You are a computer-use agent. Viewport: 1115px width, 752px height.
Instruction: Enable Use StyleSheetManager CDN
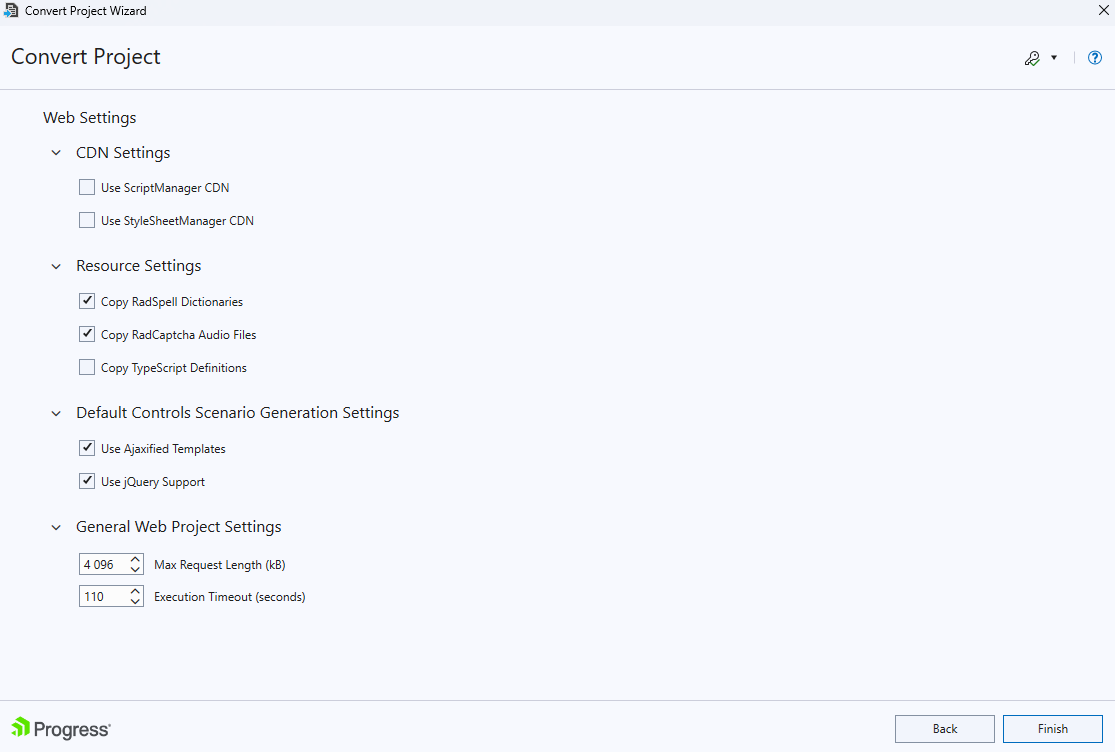click(87, 219)
